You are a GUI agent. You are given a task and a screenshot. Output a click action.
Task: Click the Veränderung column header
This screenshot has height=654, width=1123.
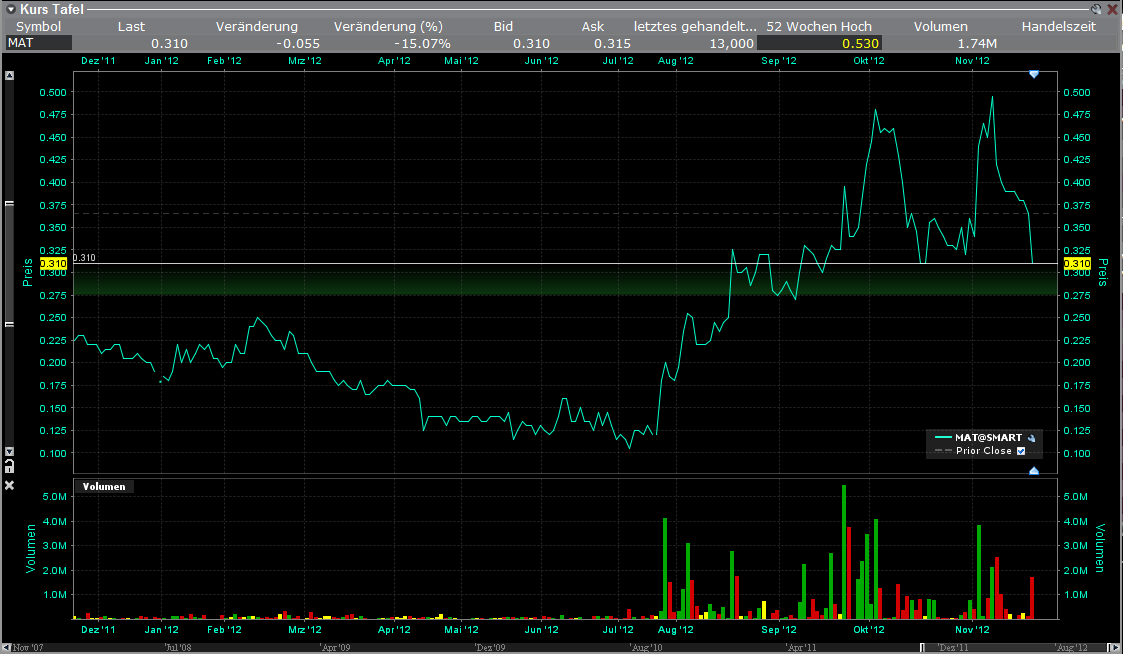(256, 27)
